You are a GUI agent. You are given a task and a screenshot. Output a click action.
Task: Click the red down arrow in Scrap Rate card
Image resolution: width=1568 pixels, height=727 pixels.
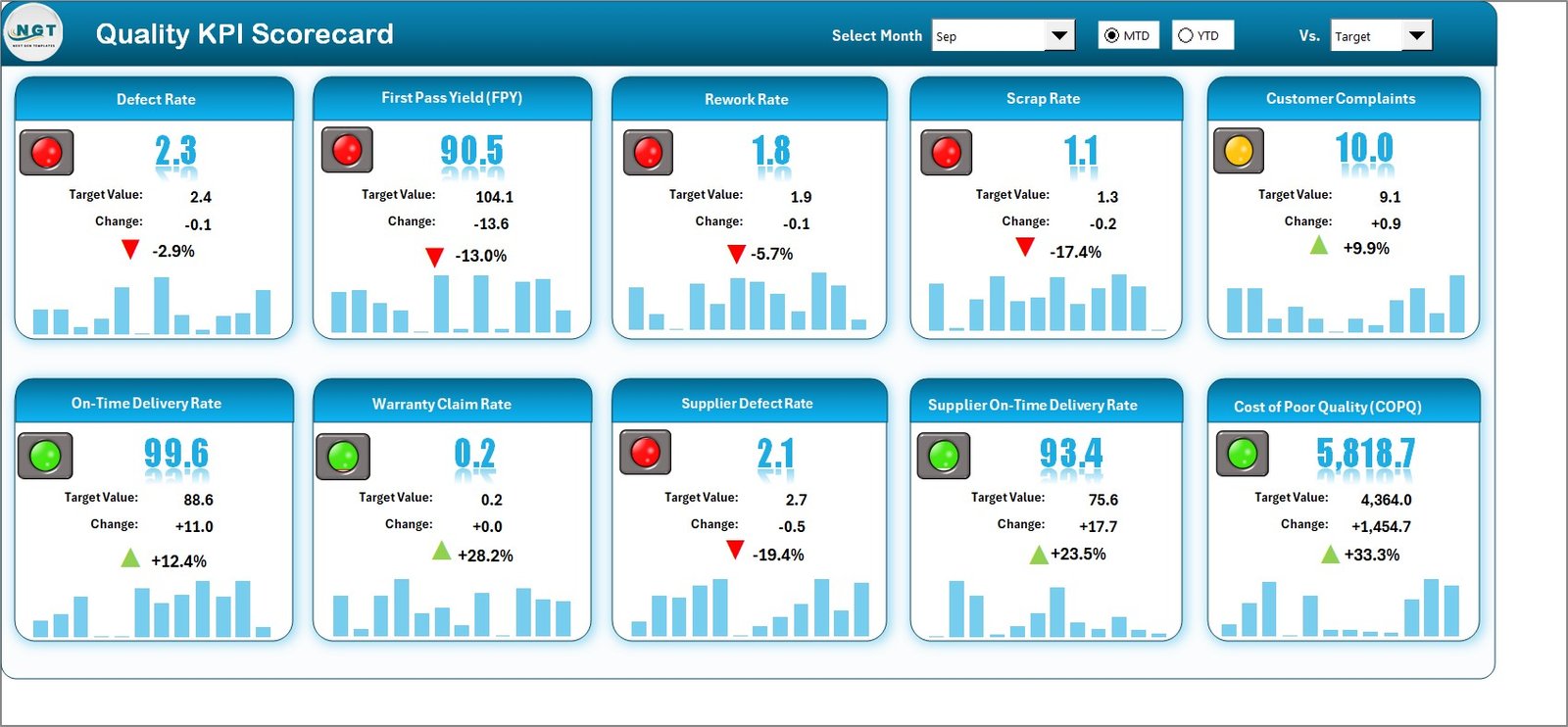[1025, 247]
